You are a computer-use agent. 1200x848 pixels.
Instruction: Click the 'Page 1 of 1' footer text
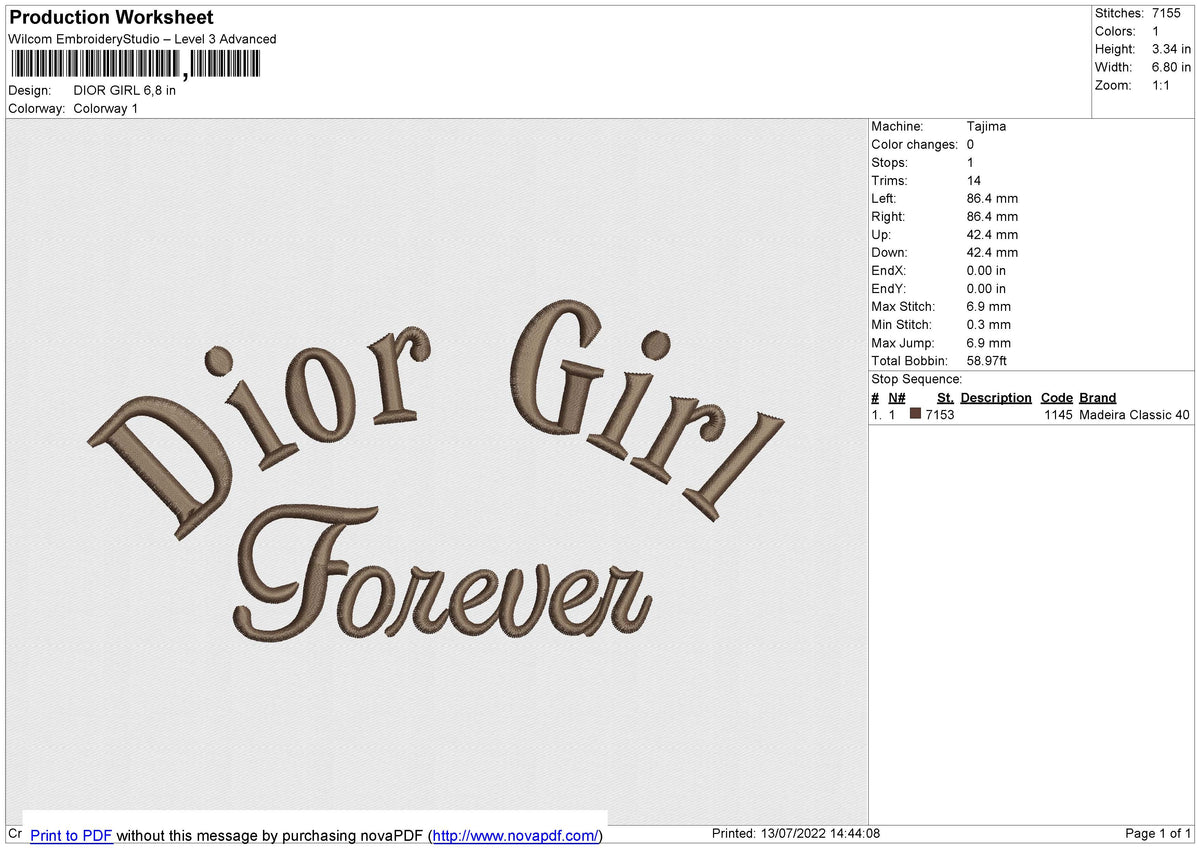coord(1158,833)
